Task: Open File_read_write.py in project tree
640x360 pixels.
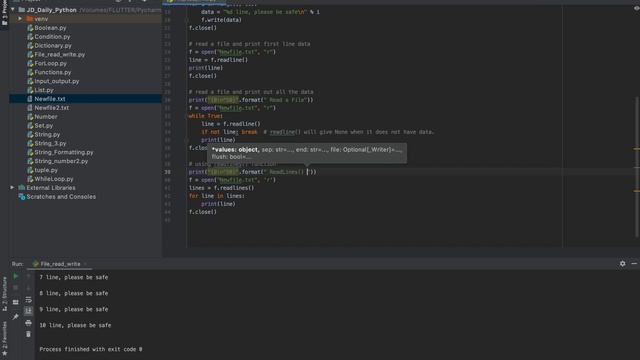Action: [60, 54]
